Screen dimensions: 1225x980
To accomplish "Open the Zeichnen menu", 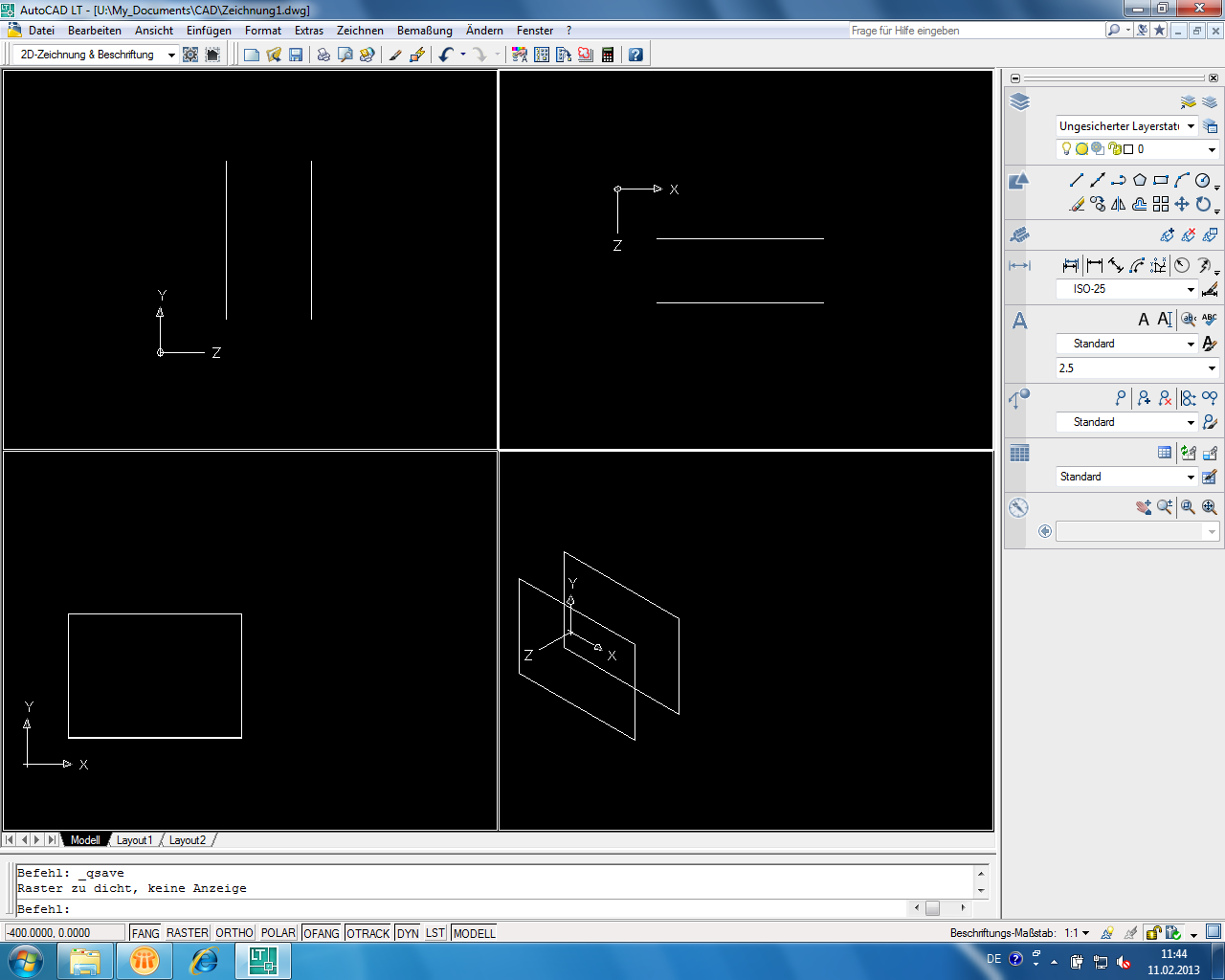I will pyautogui.click(x=360, y=31).
